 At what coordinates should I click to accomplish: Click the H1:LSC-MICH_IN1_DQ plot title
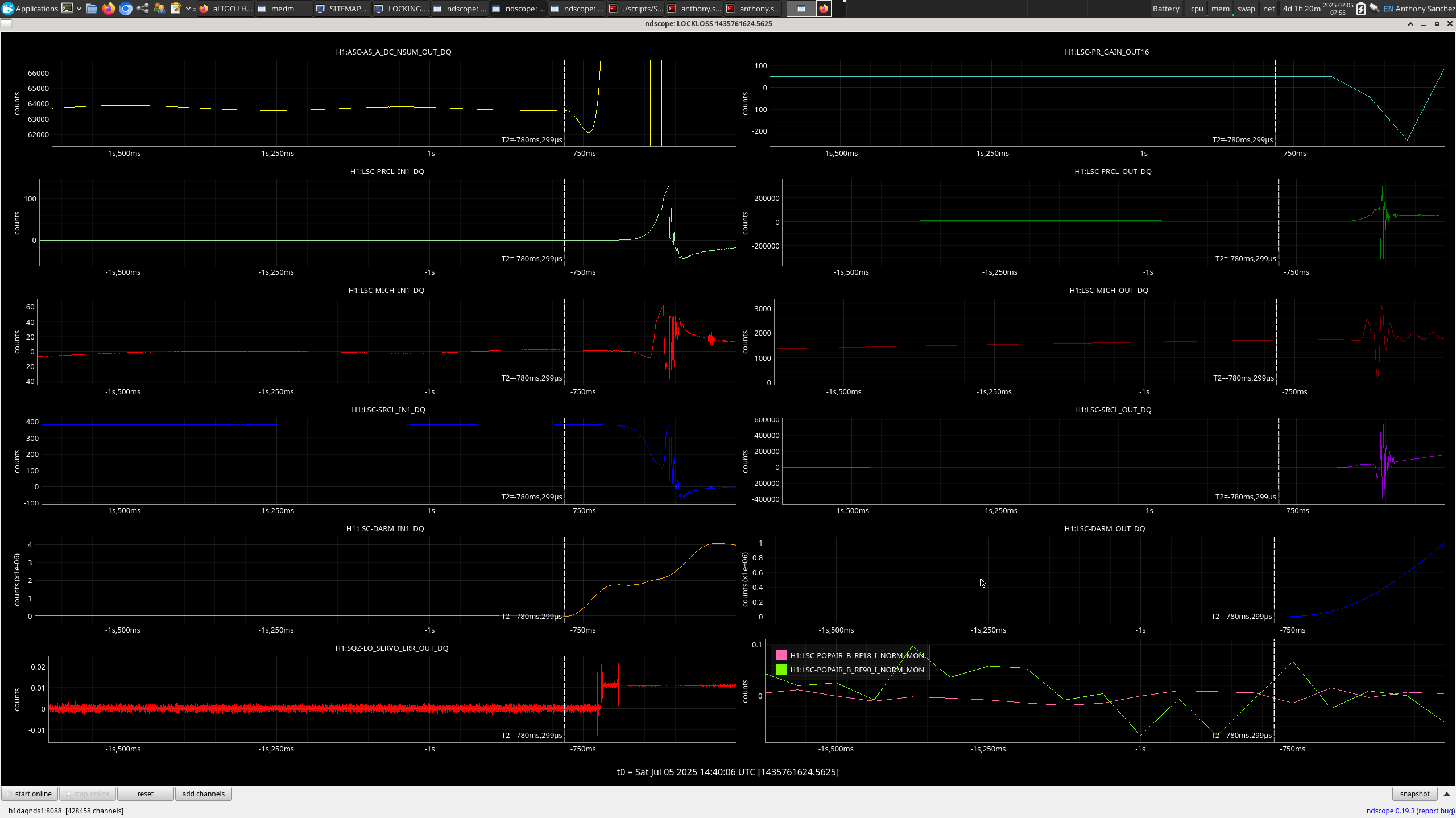[386, 290]
